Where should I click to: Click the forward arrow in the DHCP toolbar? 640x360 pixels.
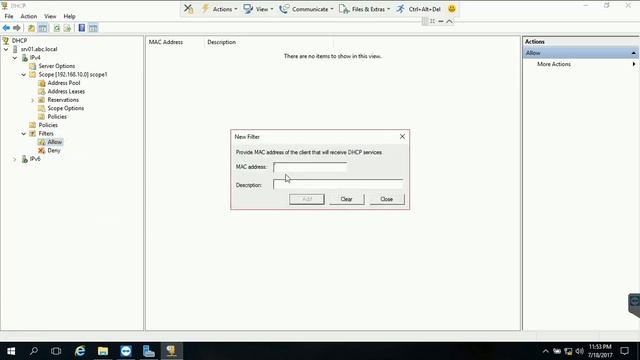[x=17, y=28]
